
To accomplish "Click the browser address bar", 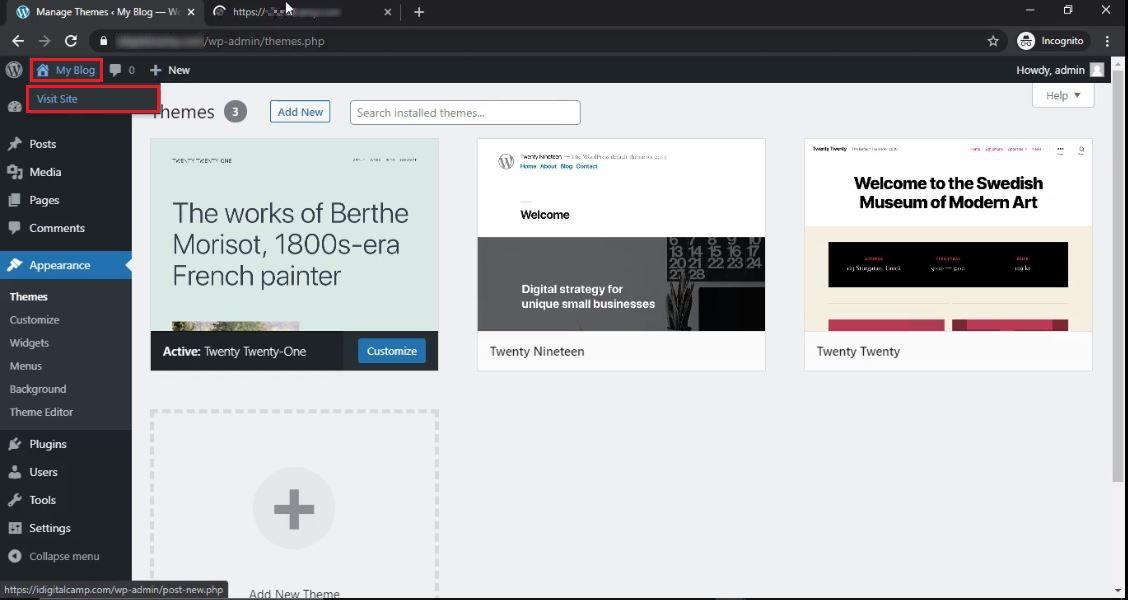I will click(x=548, y=41).
